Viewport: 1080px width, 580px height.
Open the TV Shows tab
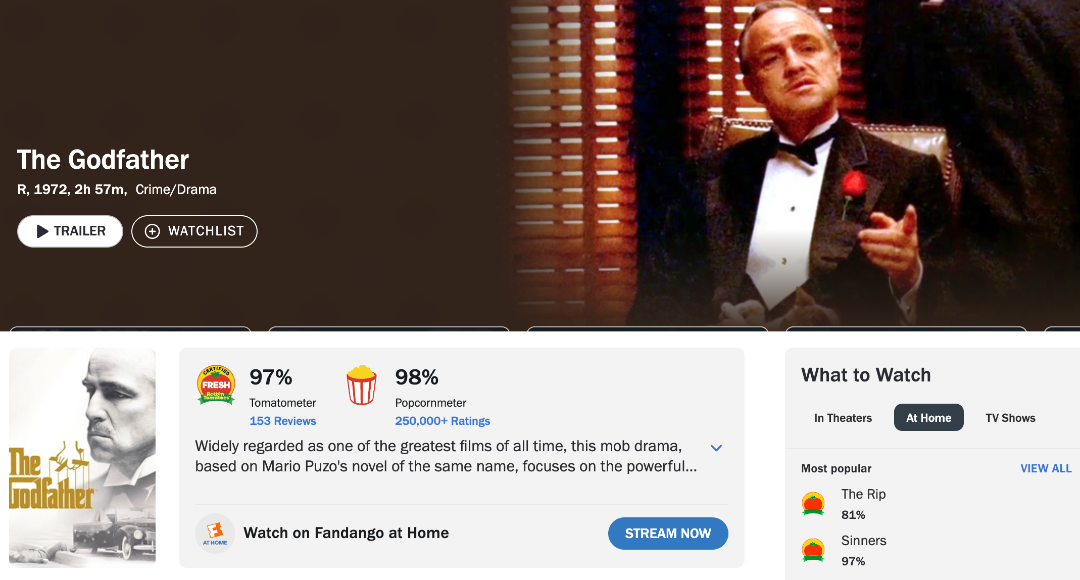[x=1010, y=418]
